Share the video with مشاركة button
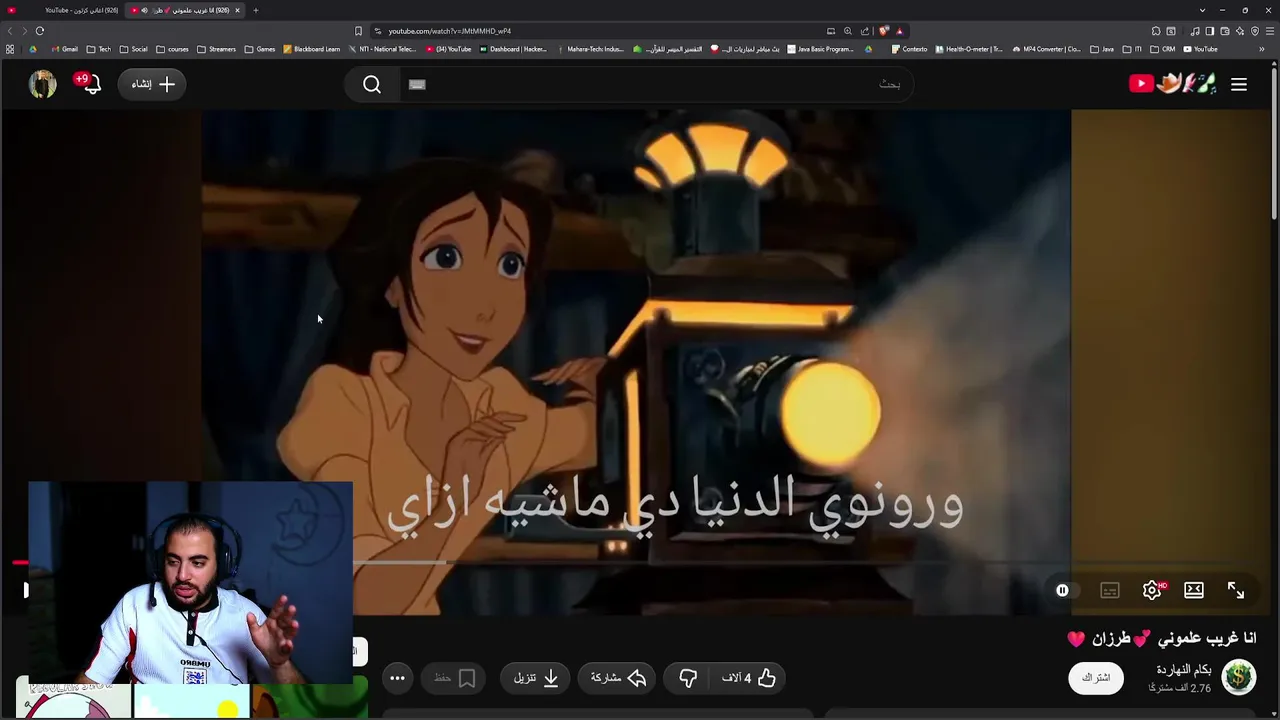Viewport: 1280px width, 720px height. tap(618, 678)
